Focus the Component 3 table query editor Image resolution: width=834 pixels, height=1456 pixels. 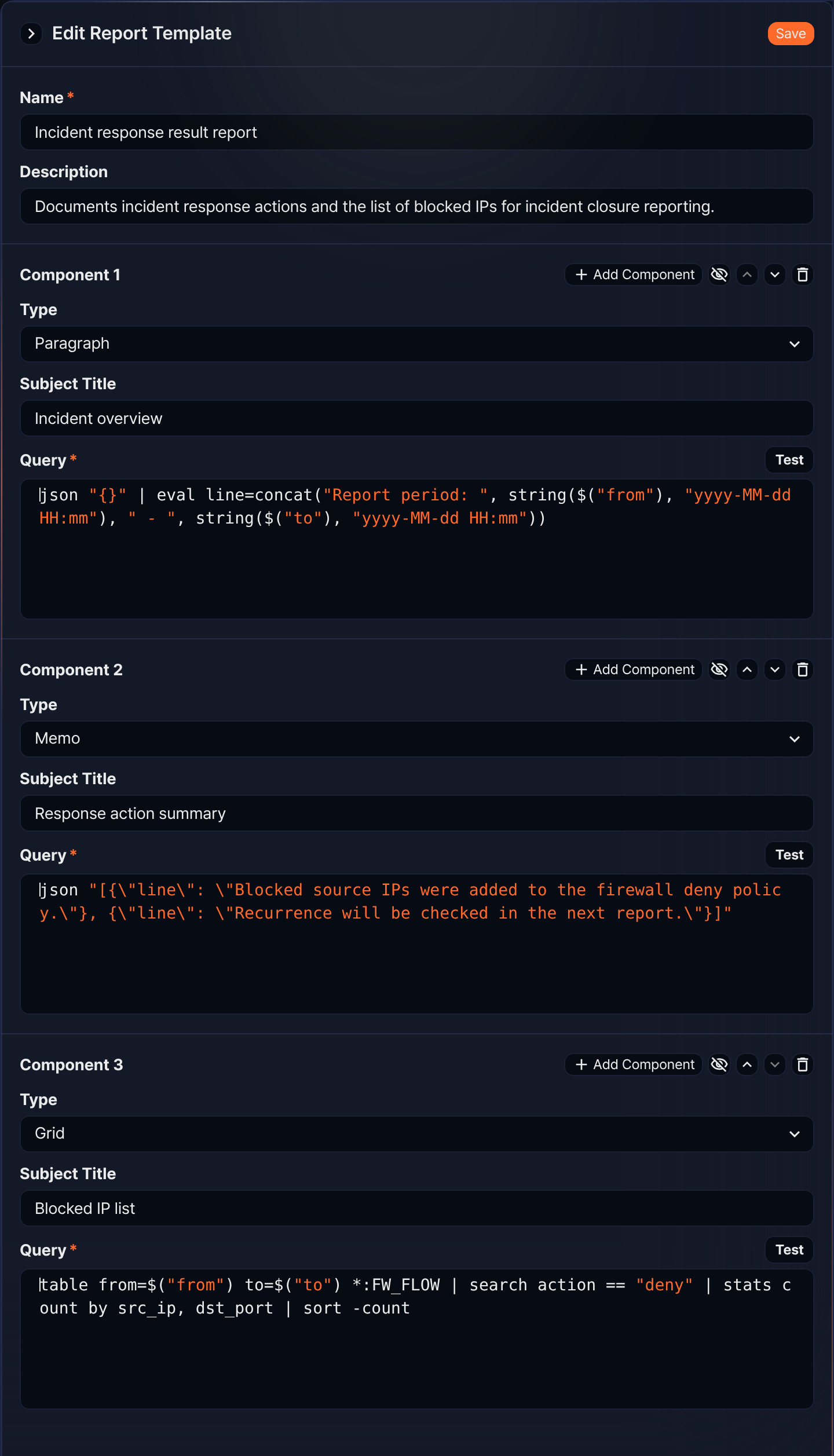(417, 1339)
